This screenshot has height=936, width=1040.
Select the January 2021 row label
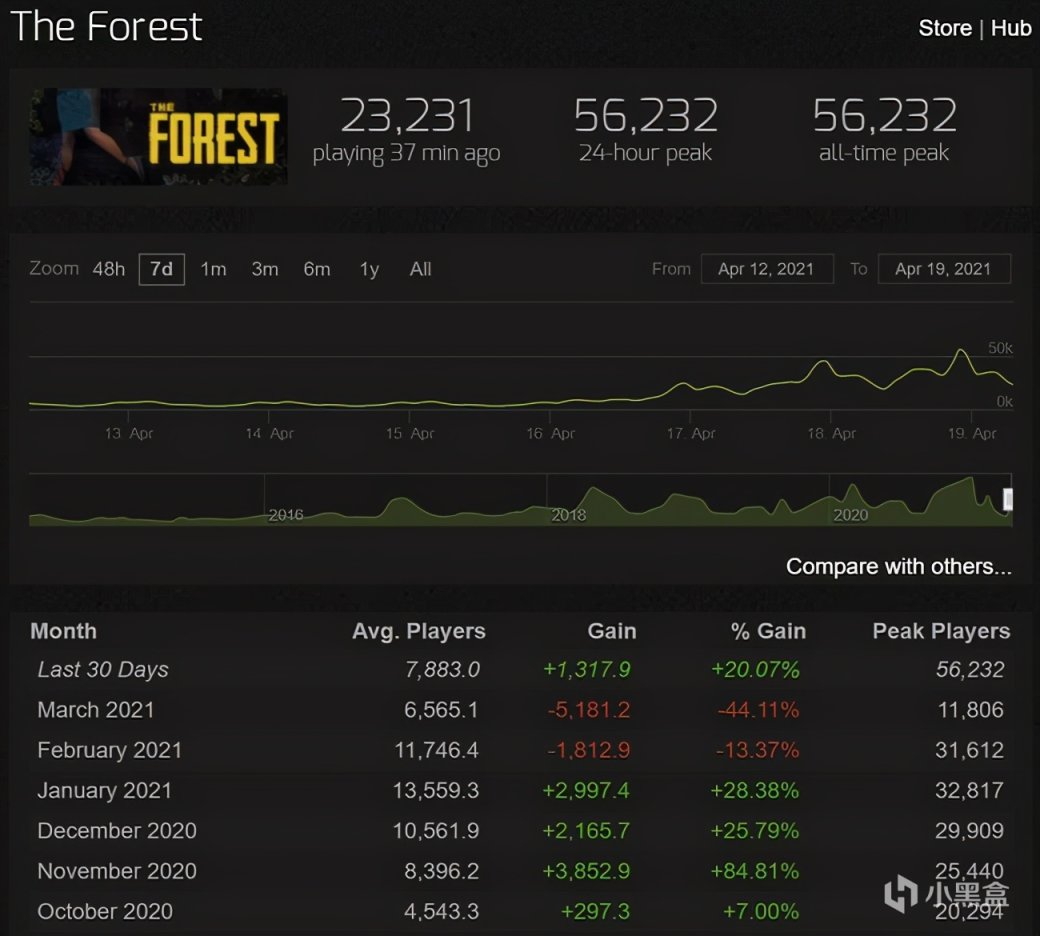click(x=104, y=791)
